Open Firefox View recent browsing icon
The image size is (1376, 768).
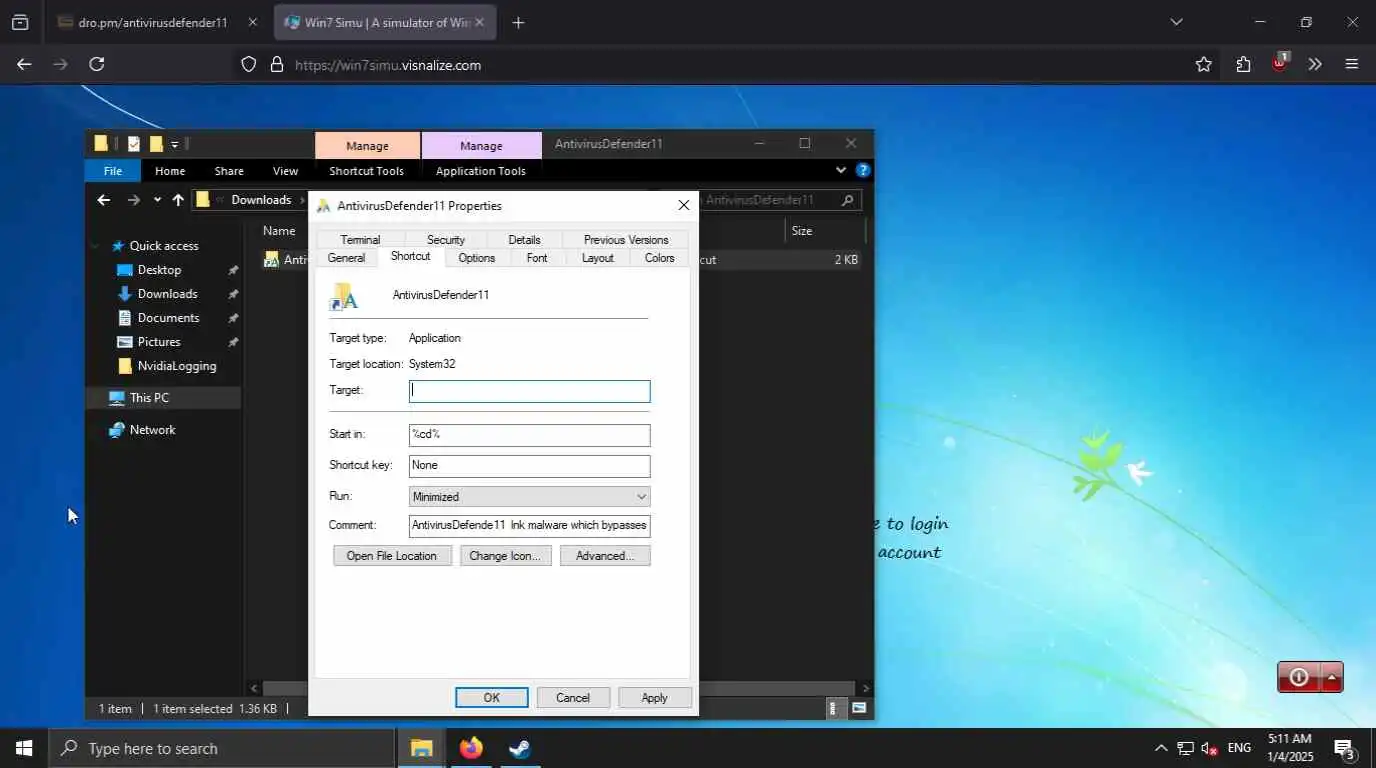(x=20, y=22)
